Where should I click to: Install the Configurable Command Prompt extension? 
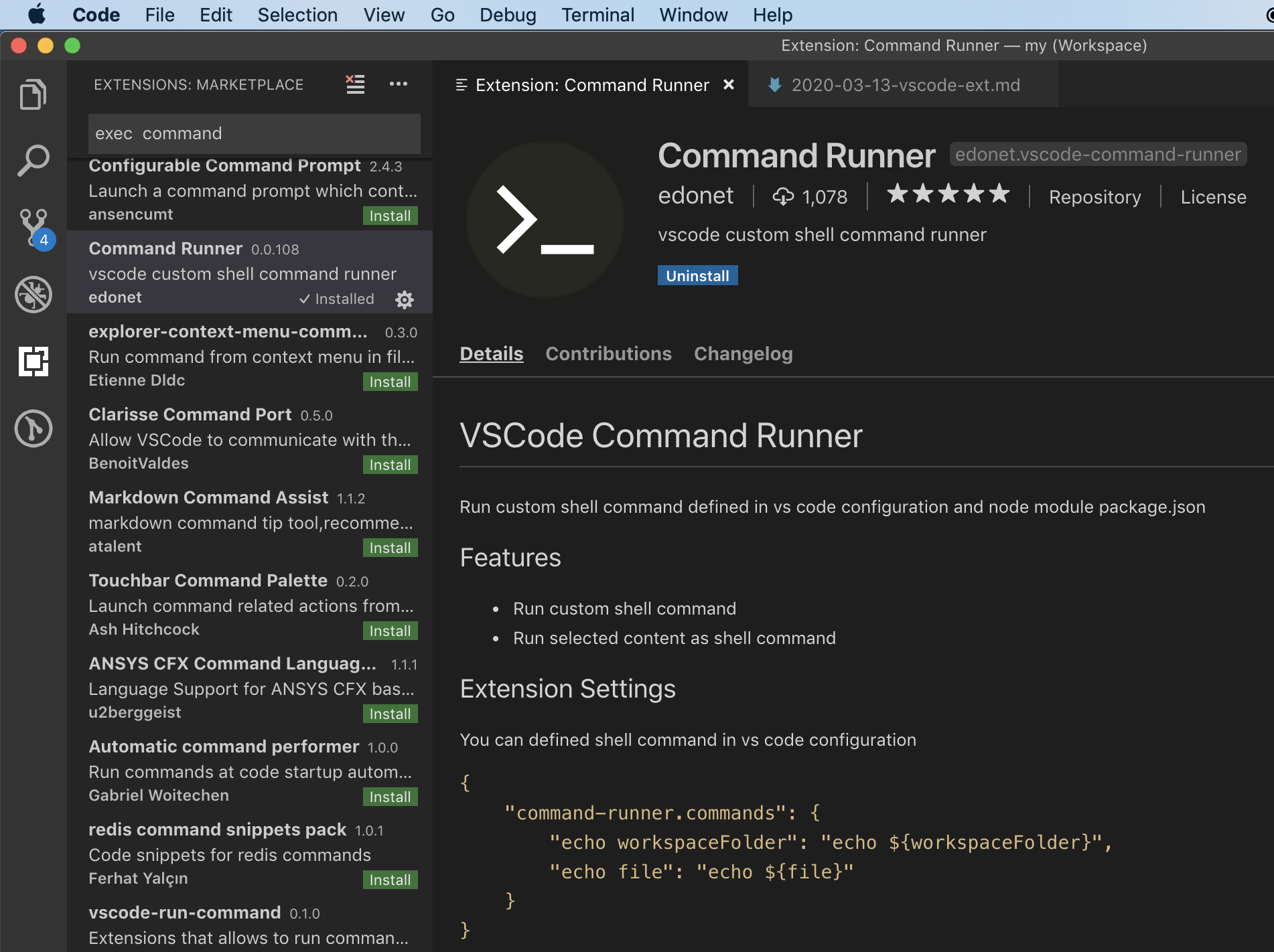[390, 216]
